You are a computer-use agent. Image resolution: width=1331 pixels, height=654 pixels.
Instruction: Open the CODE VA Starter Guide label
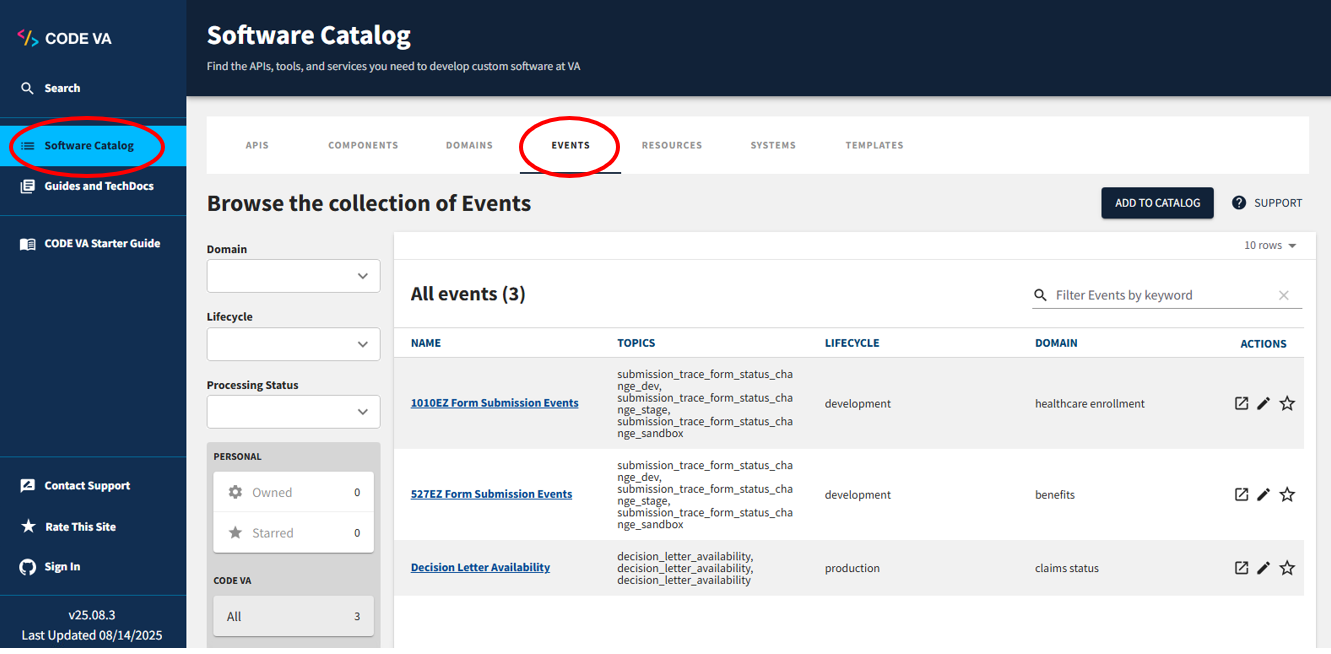(102, 244)
